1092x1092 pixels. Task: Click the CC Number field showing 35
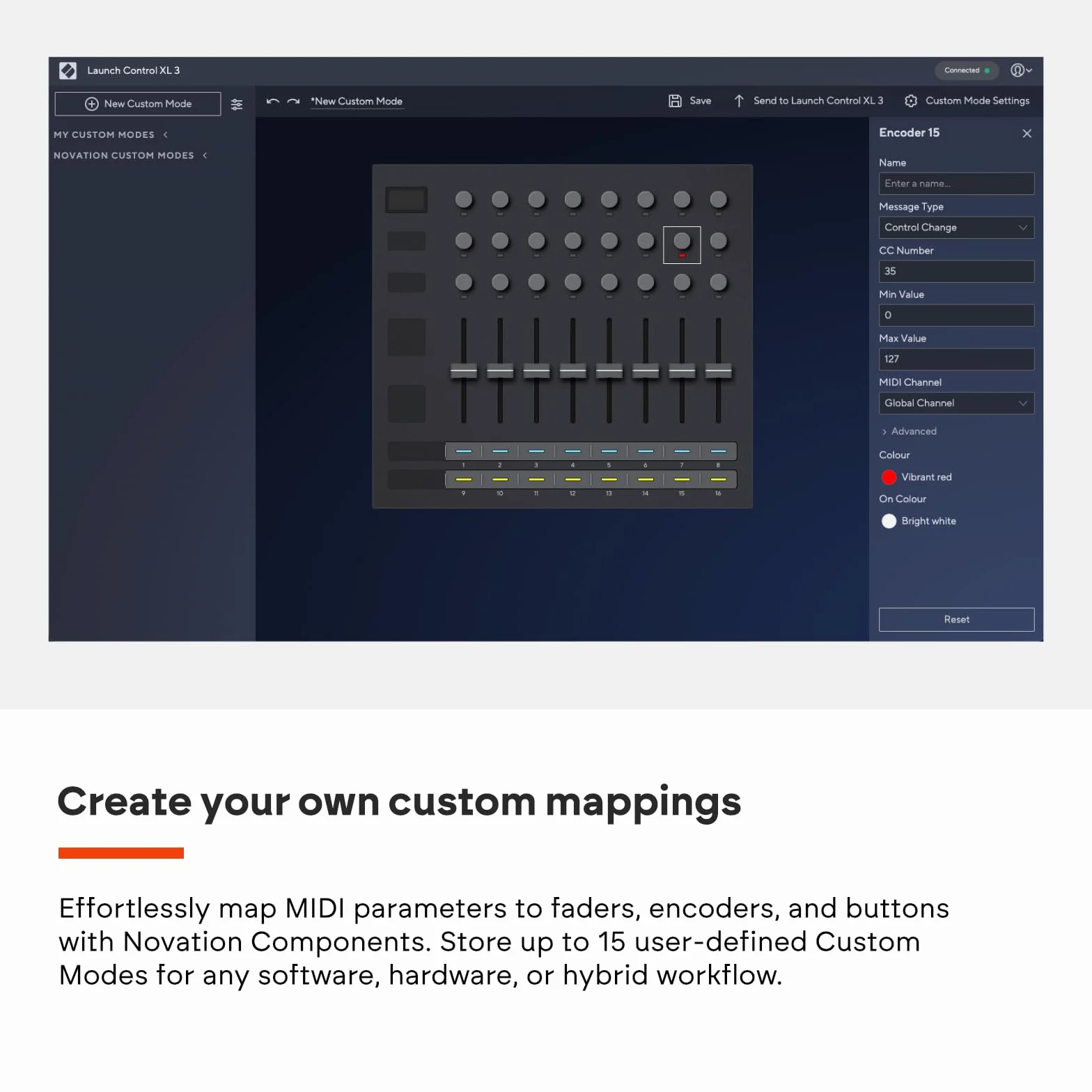[956, 272]
